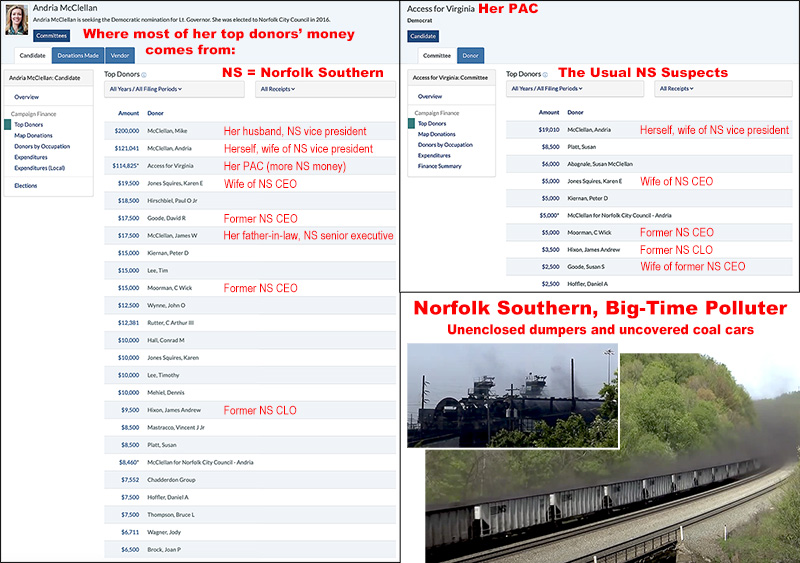Click donor McClellan, James W
Viewport: 800px width, 563px height.
172,235
